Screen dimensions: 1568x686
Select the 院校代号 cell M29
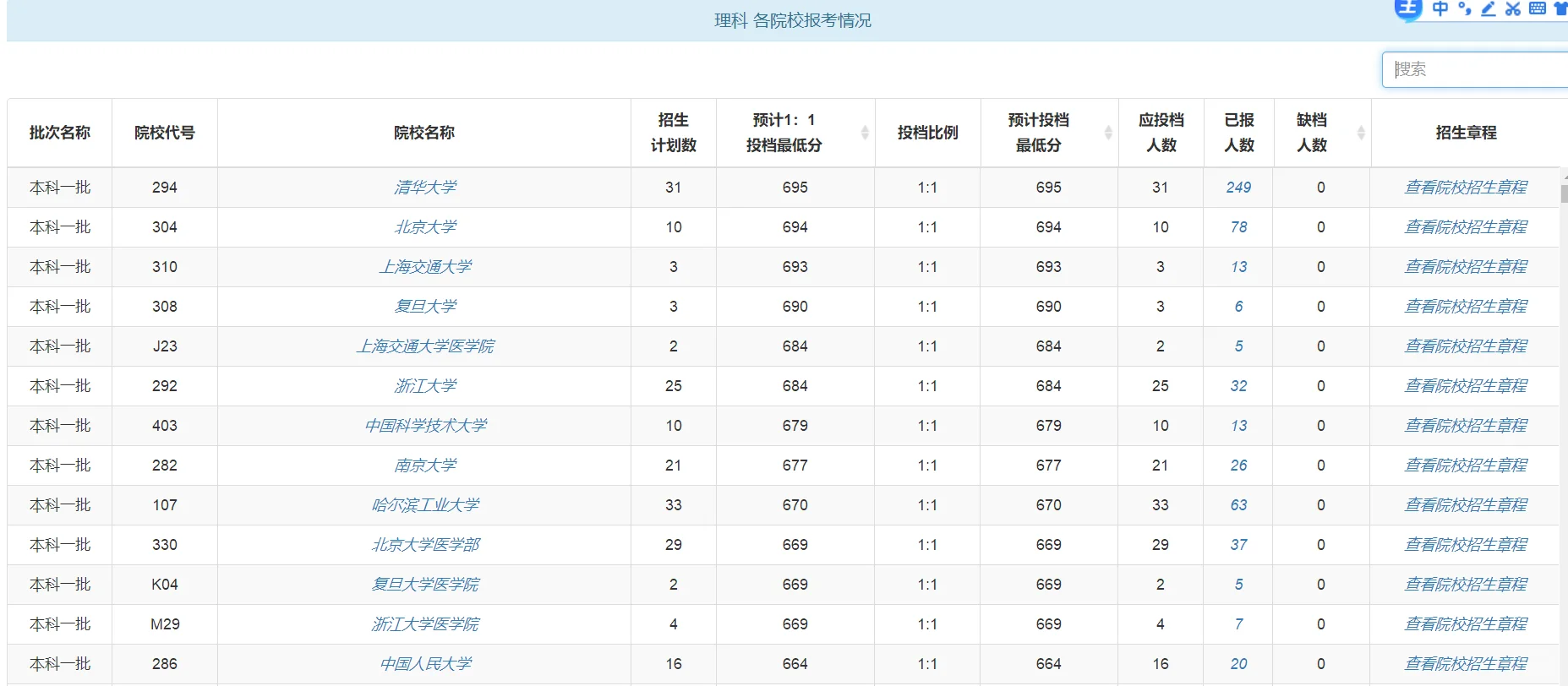[165, 624]
